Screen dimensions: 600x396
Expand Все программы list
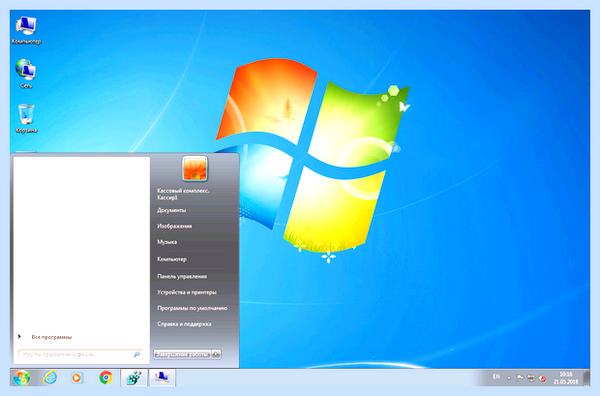tap(51, 337)
